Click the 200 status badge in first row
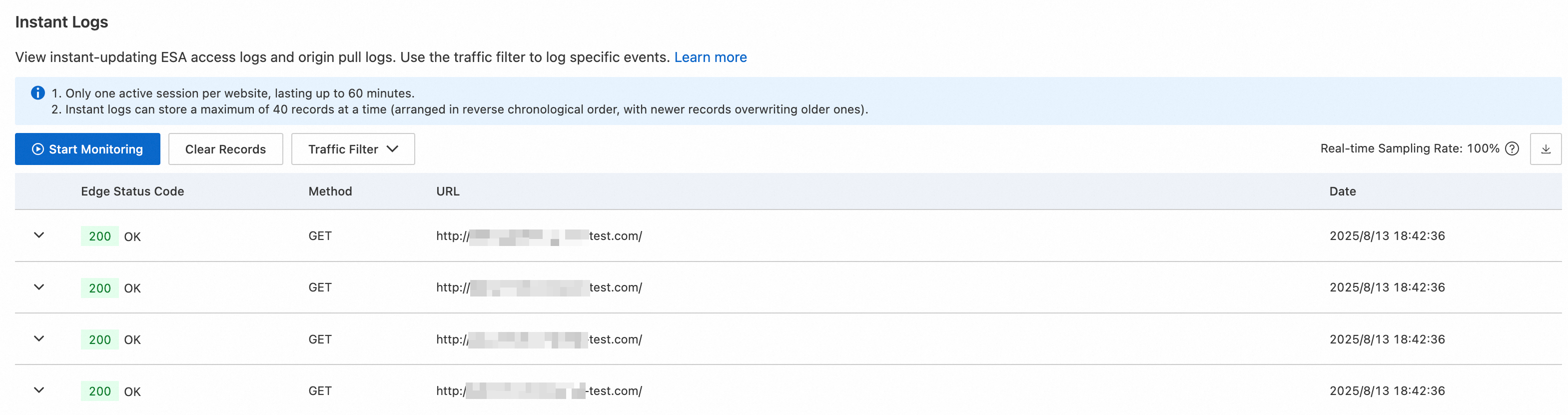 pos(100,236)
